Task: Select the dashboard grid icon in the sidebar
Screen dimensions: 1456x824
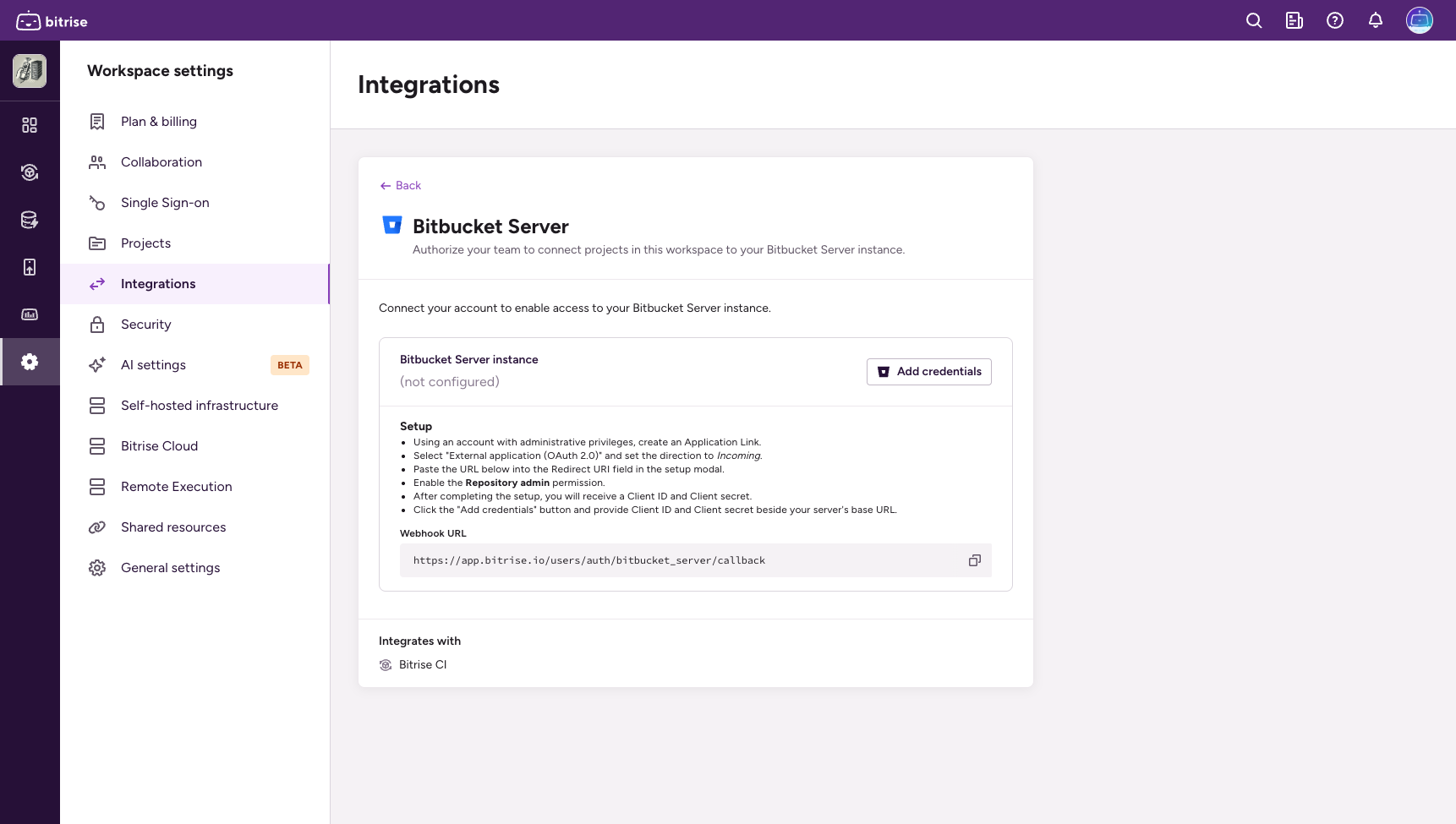Action: pos(30,124)
